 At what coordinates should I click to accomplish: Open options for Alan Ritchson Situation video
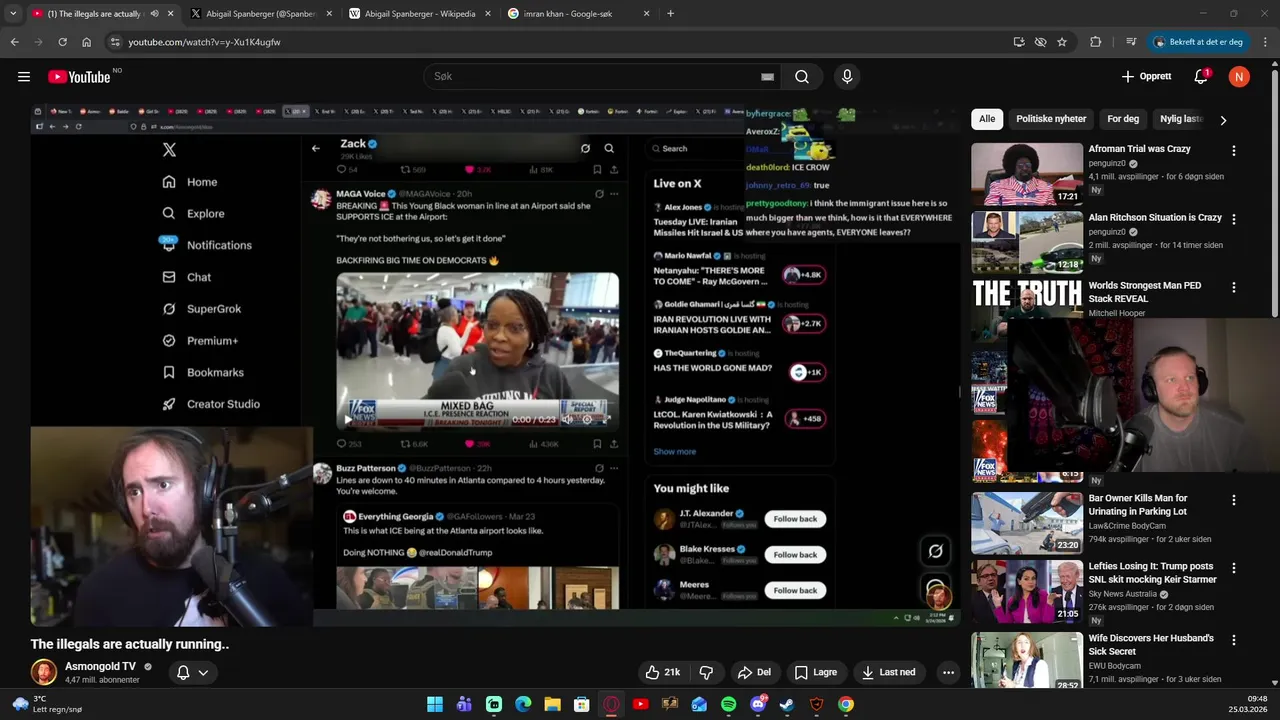[x=1233, y=218]
